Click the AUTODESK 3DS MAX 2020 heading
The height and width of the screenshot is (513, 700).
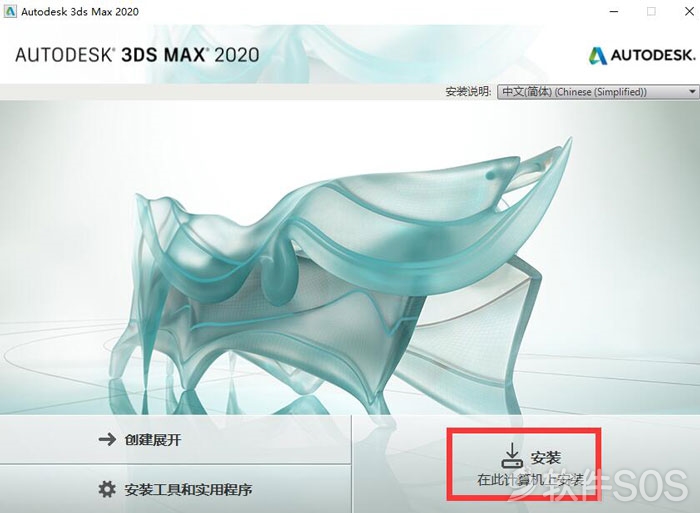(138, 55)
